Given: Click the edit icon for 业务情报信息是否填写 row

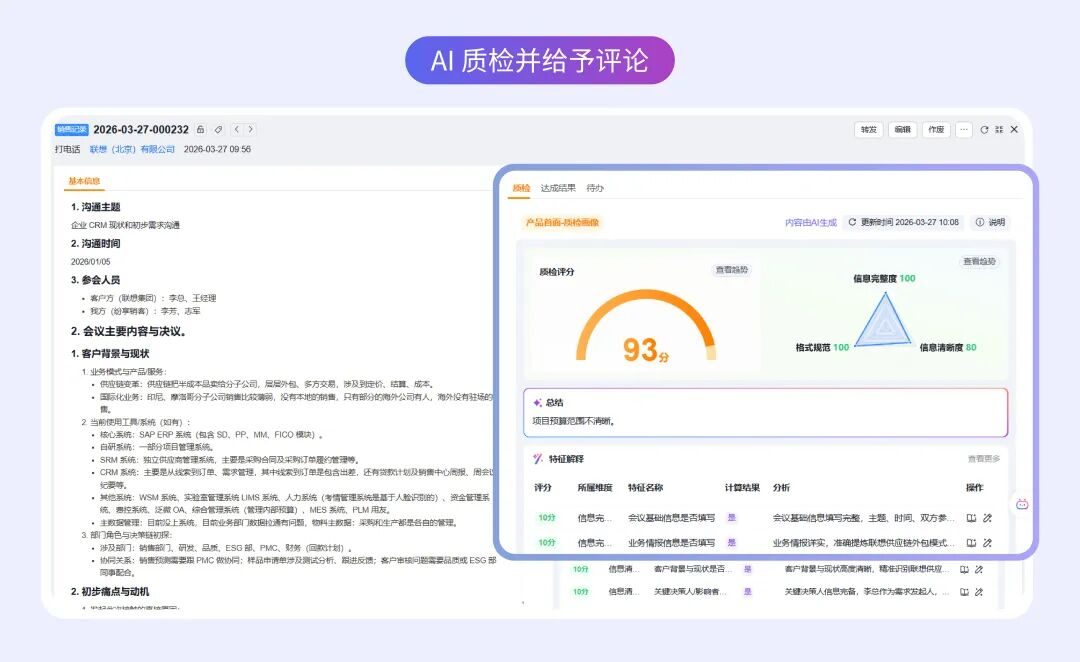Looking at the screenshot, I should click(x=988, y=543).
